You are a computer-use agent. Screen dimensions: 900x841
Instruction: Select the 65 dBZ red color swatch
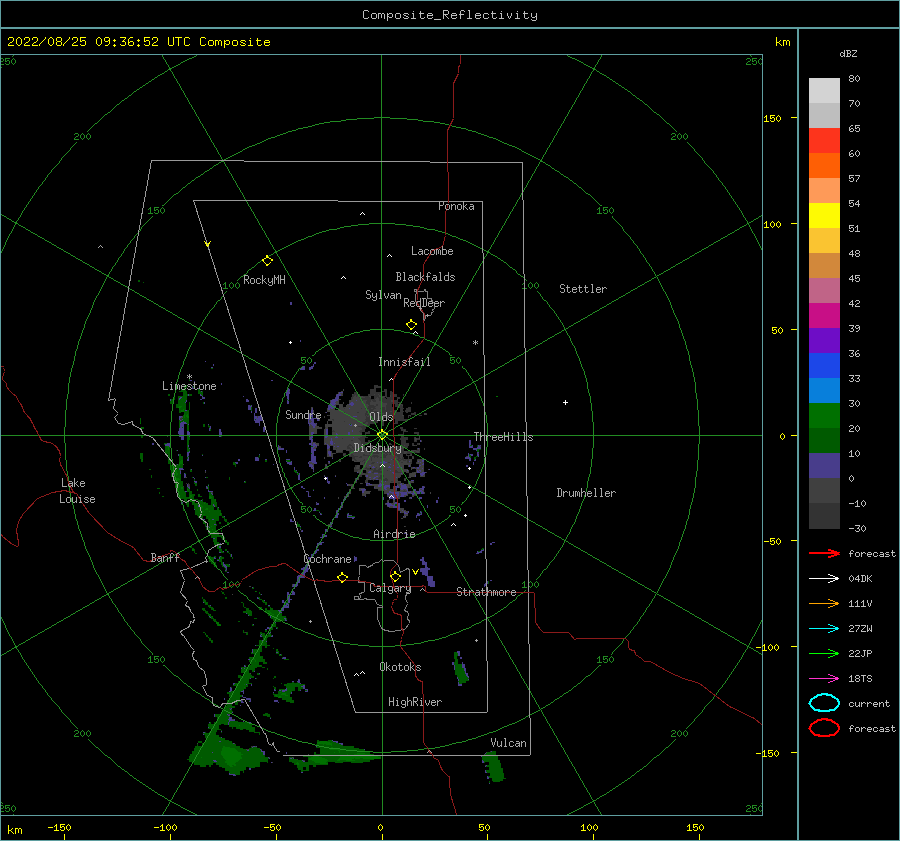click(824, 141)
